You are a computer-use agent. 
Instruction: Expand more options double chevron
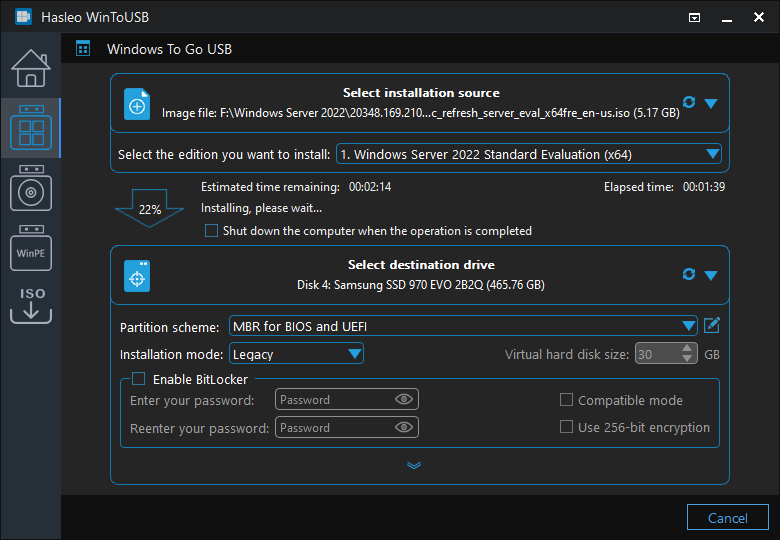(x=414, y=465)
